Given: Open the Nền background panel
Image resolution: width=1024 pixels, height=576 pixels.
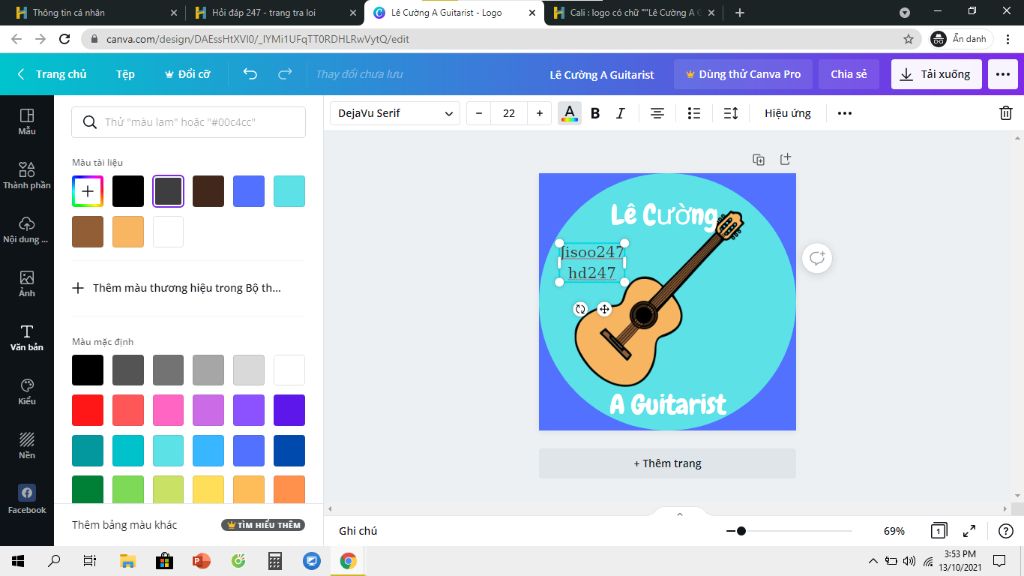Looking at the screenshot, I should pos(27,446).
